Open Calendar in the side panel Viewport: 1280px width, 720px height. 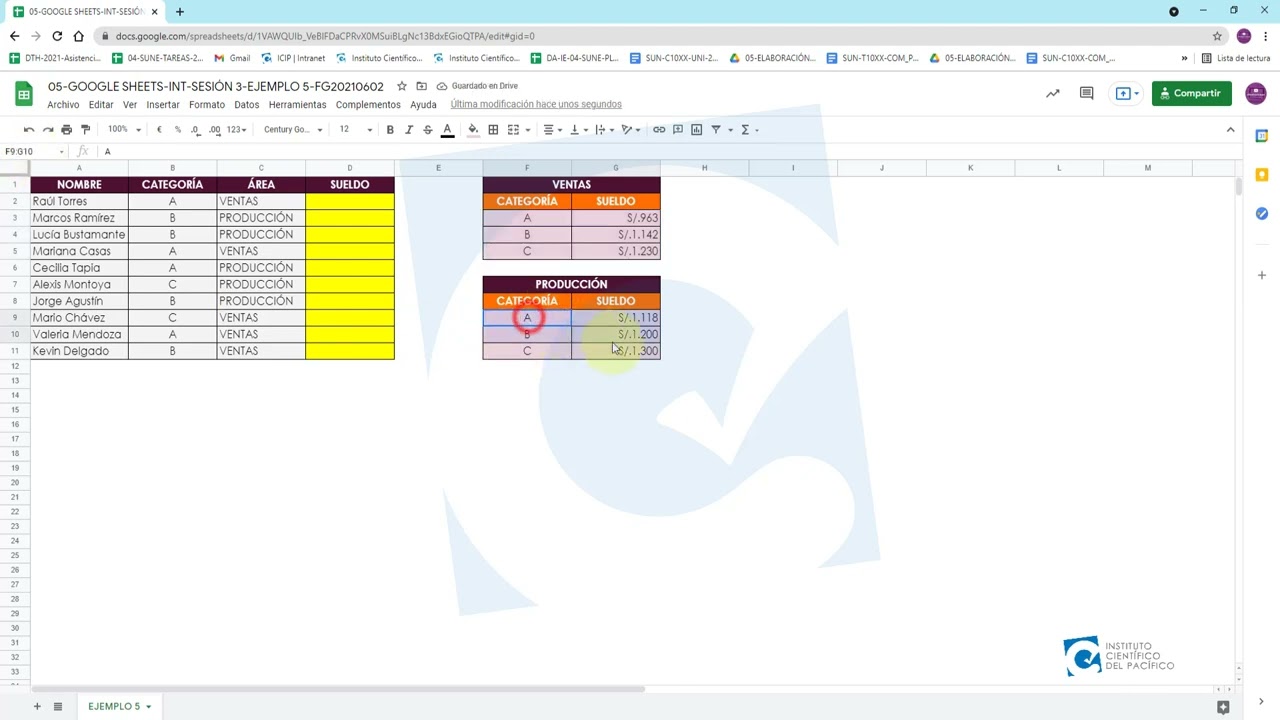click(x=1261, y=136)
